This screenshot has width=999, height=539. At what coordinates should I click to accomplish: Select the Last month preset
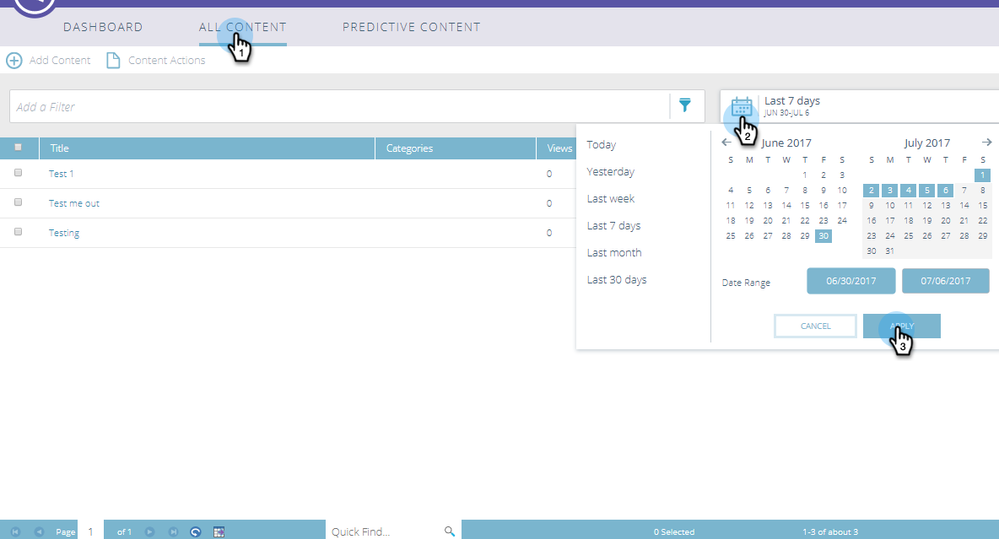pos(614,252)
